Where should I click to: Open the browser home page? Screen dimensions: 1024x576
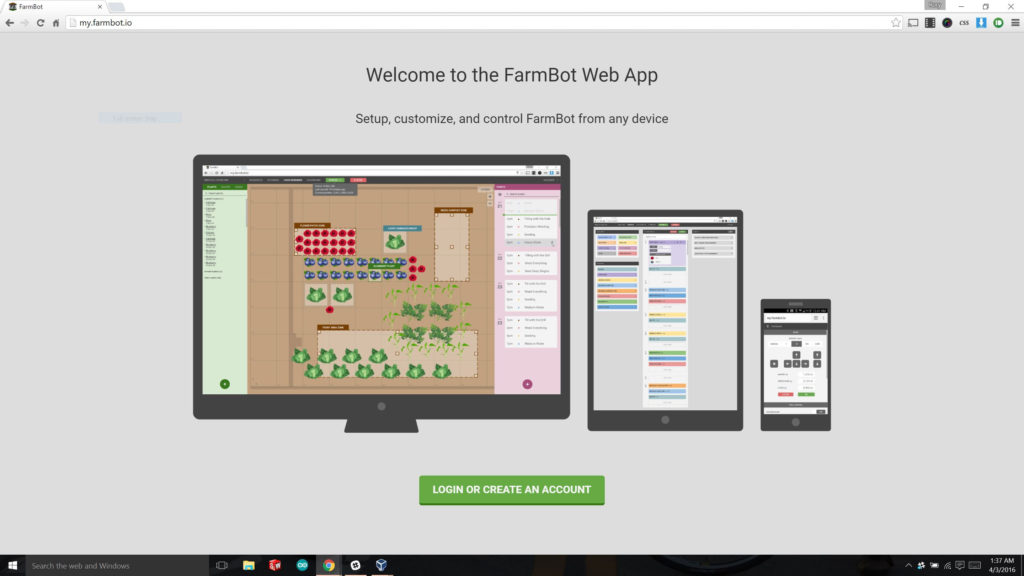pyautogui.click(x=56, y=23)
